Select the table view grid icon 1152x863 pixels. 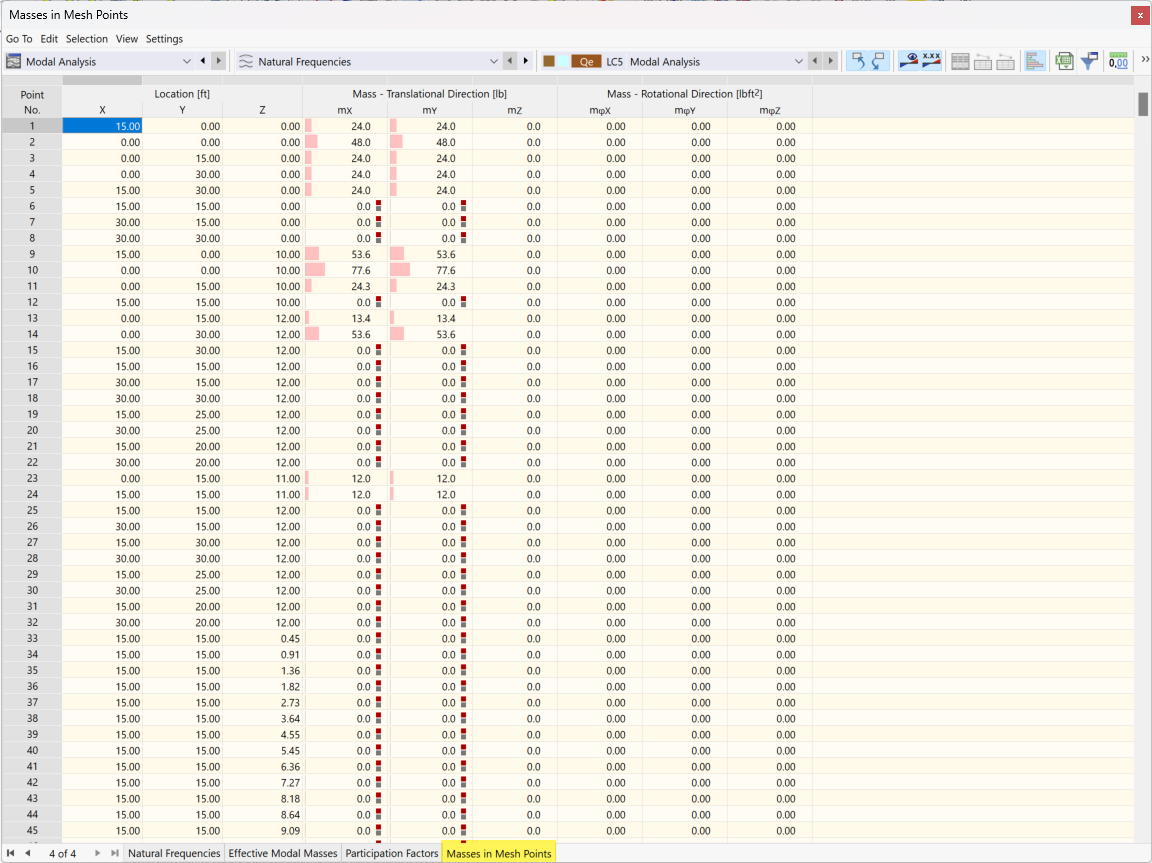960,61
